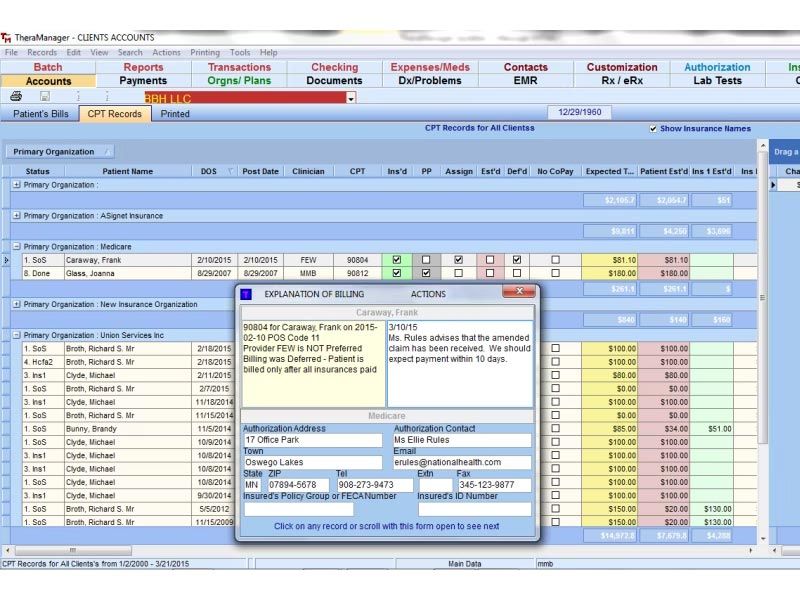Collapse the Medicare group

[x=16, y=246]
